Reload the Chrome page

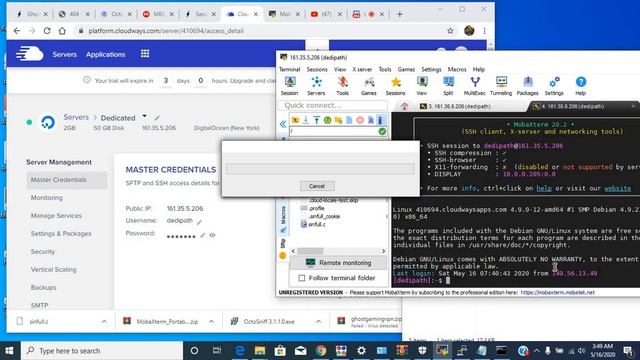[47, 31]
